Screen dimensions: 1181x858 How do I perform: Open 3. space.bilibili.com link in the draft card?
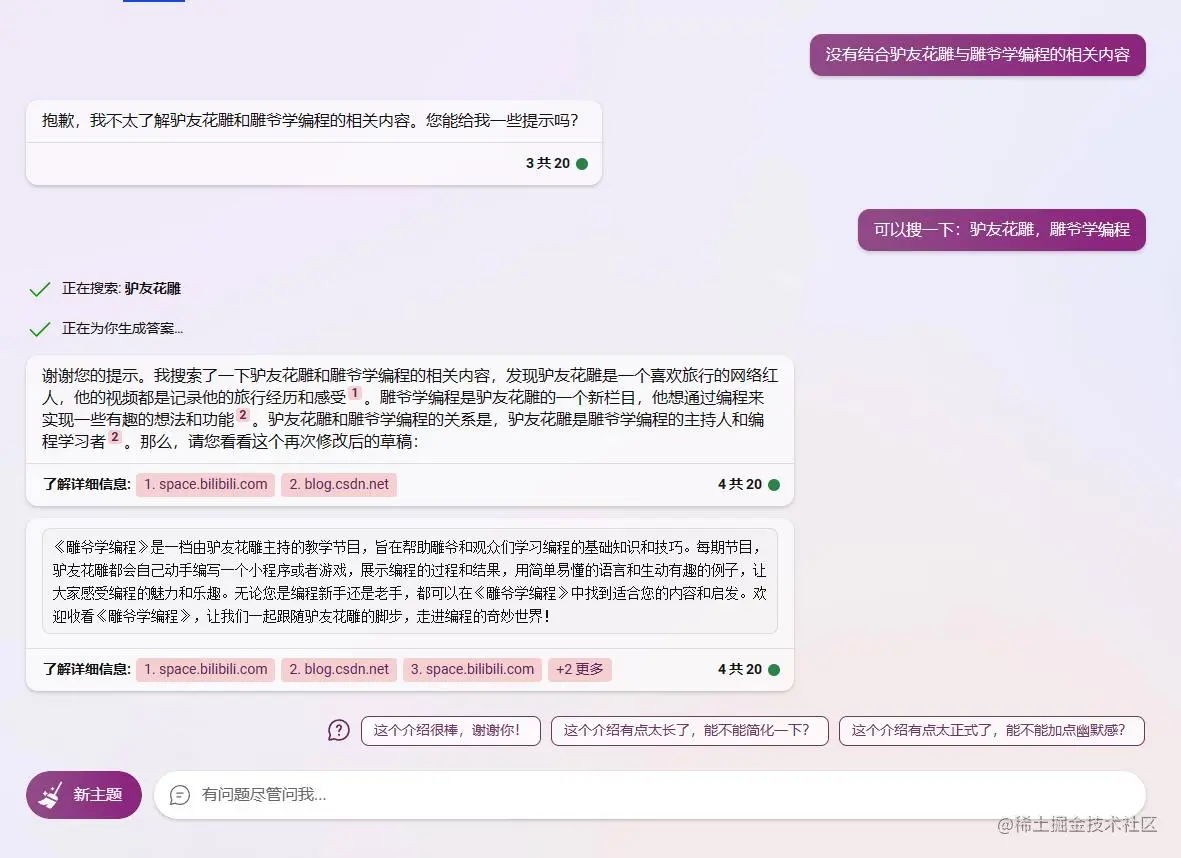[472, 669]
